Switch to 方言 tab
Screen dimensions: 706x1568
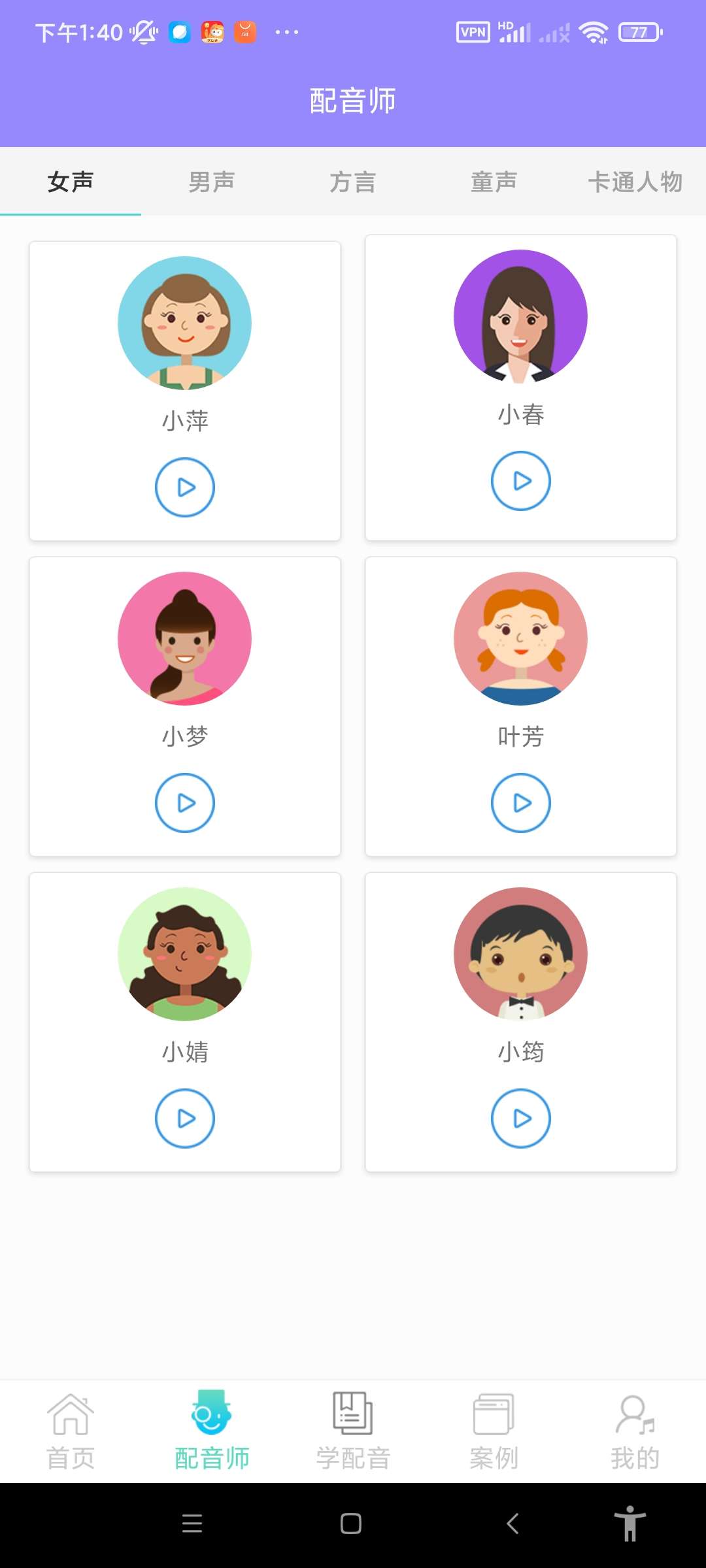pos(353,182)
